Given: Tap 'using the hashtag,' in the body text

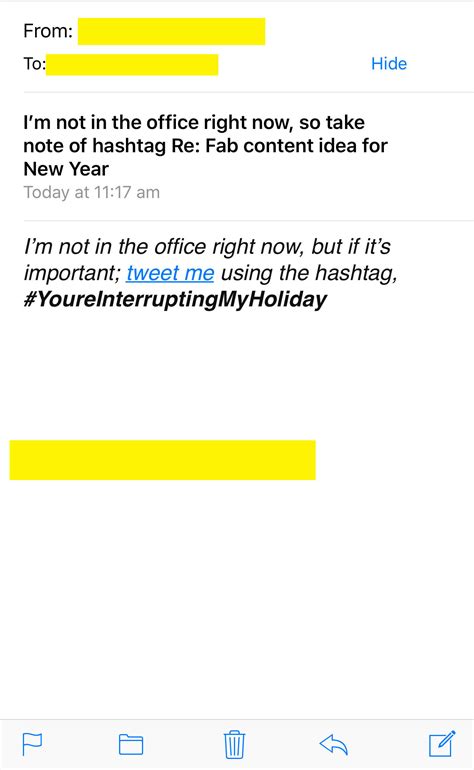Looking at the screenshot, I should pyautogui.click(x=309, y=273).
